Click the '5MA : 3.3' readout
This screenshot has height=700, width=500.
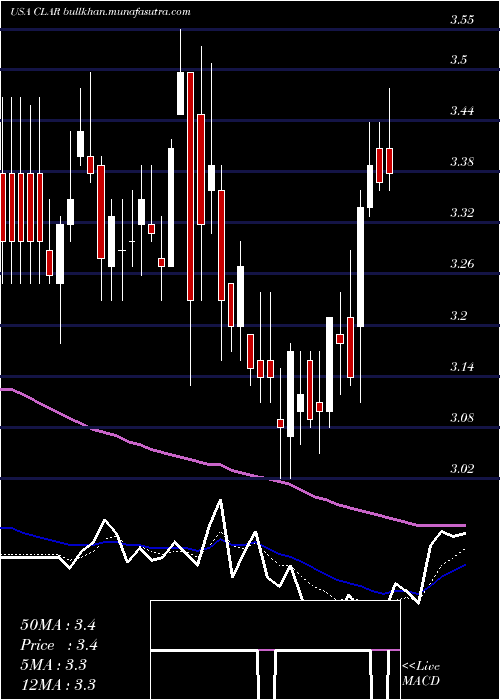[54, 665]
